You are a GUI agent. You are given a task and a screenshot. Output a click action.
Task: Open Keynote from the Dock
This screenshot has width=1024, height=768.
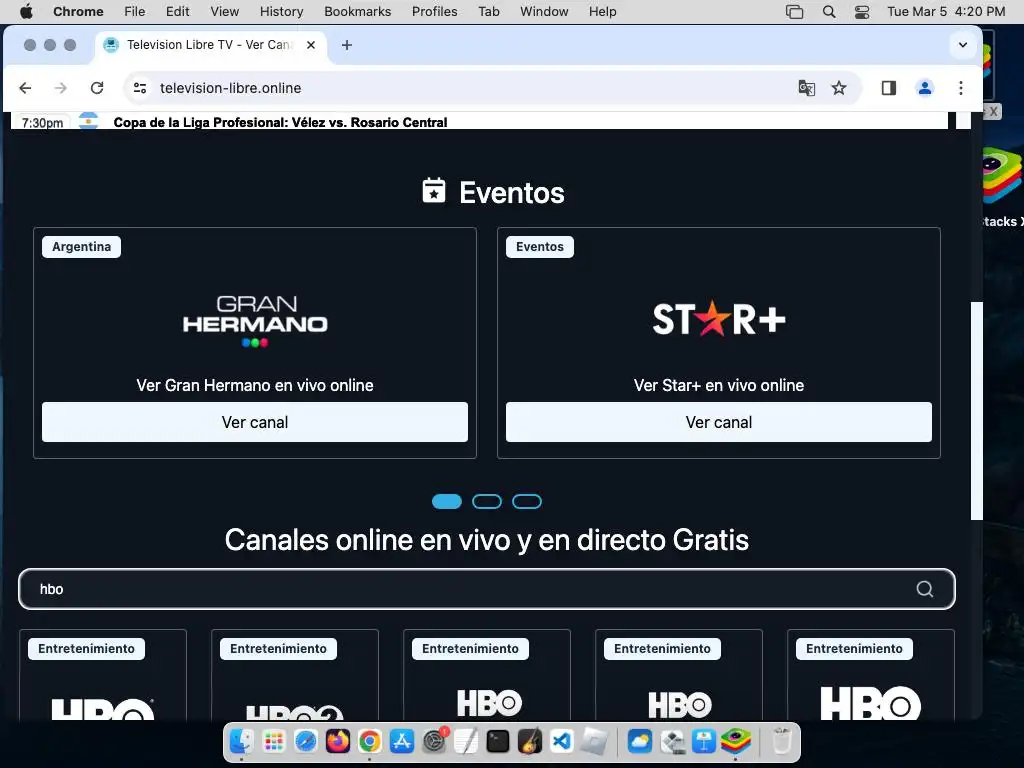tap(704, 741)
